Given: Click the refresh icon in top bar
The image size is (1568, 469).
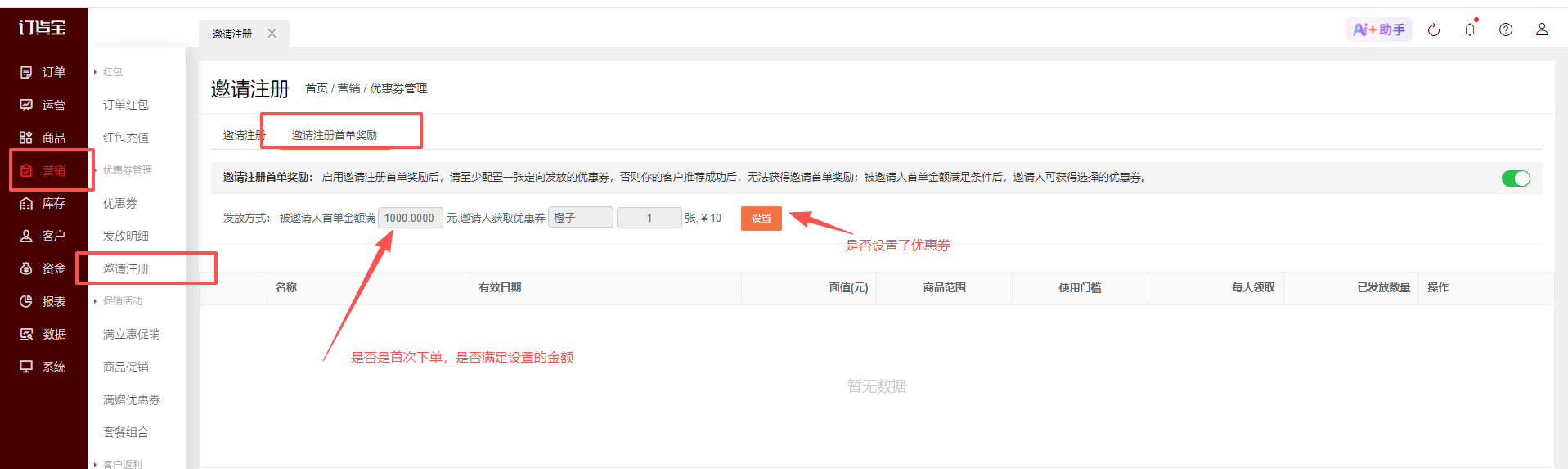Looking at the screenshot, I should coord(1434,30).
